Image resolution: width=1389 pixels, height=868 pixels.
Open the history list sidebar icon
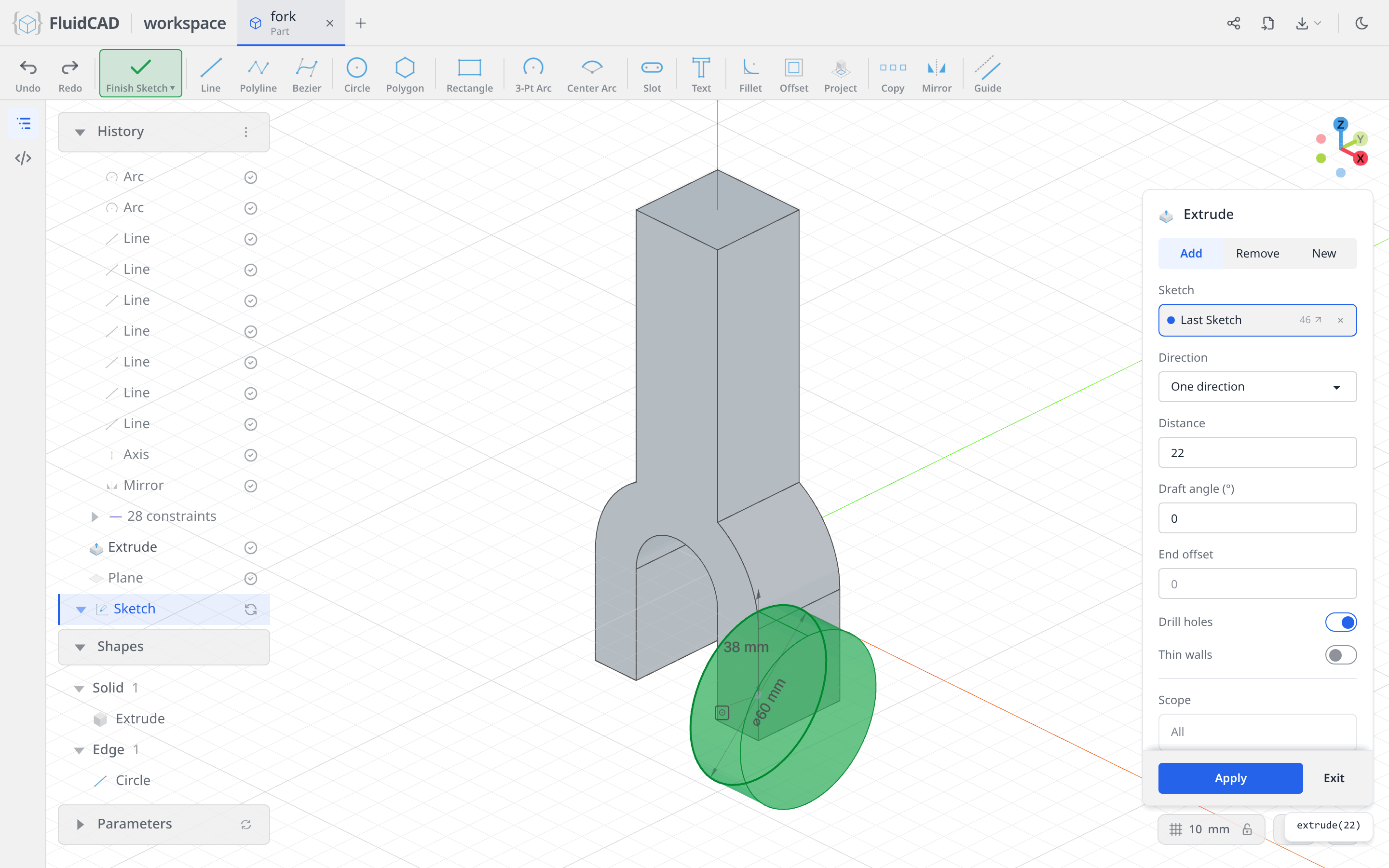tap(23, 123)
